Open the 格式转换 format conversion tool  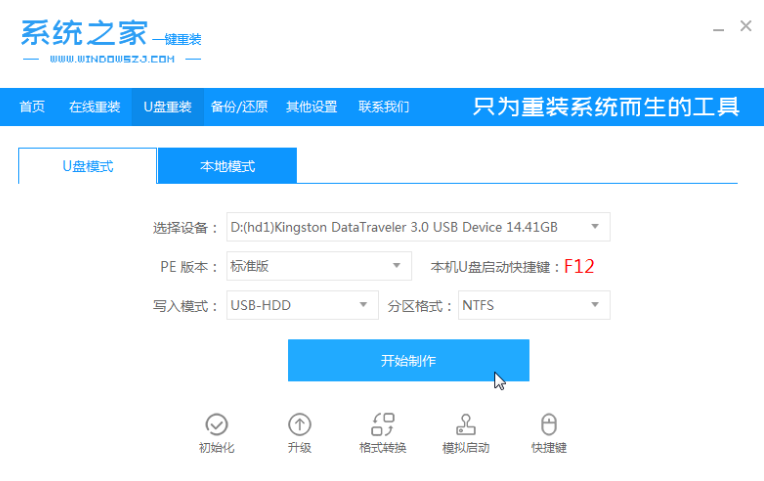point(382,424)
